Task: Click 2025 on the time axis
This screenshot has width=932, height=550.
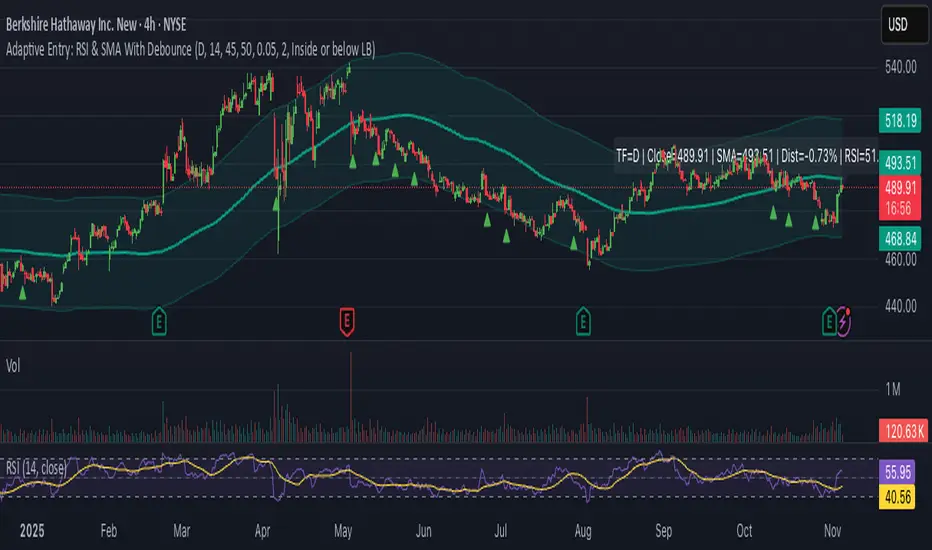Action: (32, 530)
